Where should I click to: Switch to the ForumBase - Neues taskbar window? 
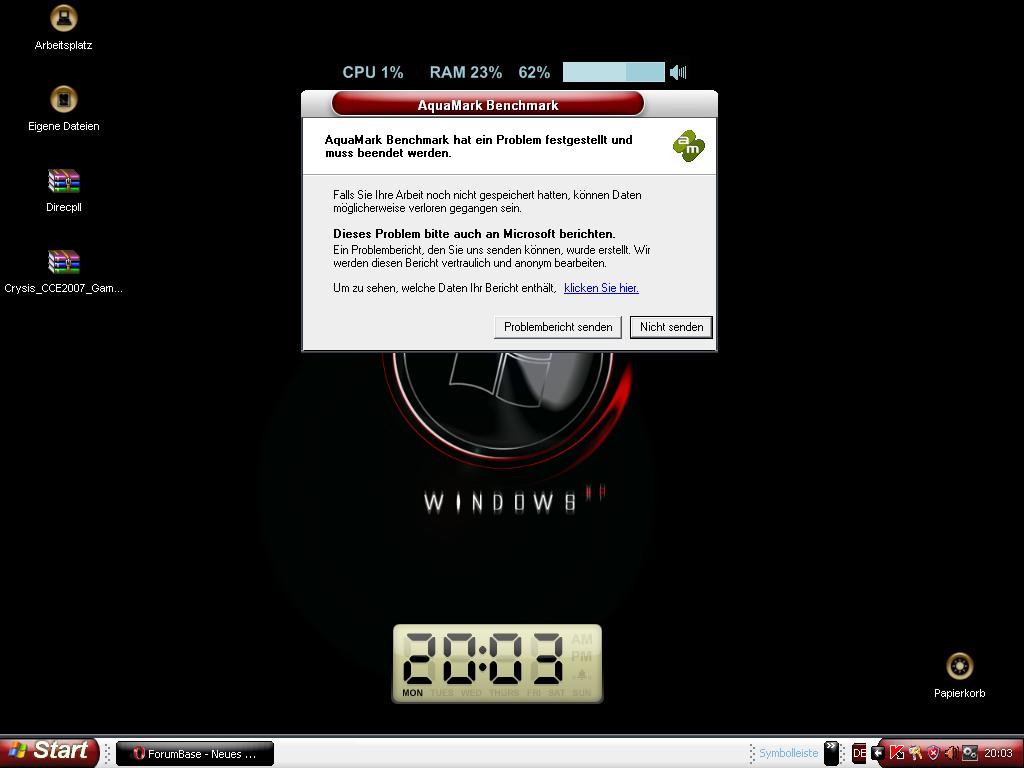195,754
